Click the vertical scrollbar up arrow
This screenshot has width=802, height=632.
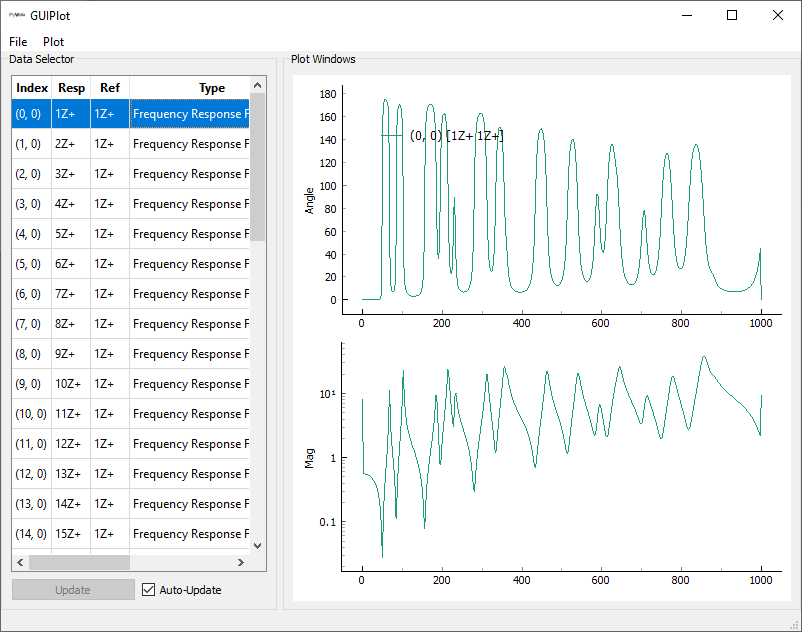point(257,86)
